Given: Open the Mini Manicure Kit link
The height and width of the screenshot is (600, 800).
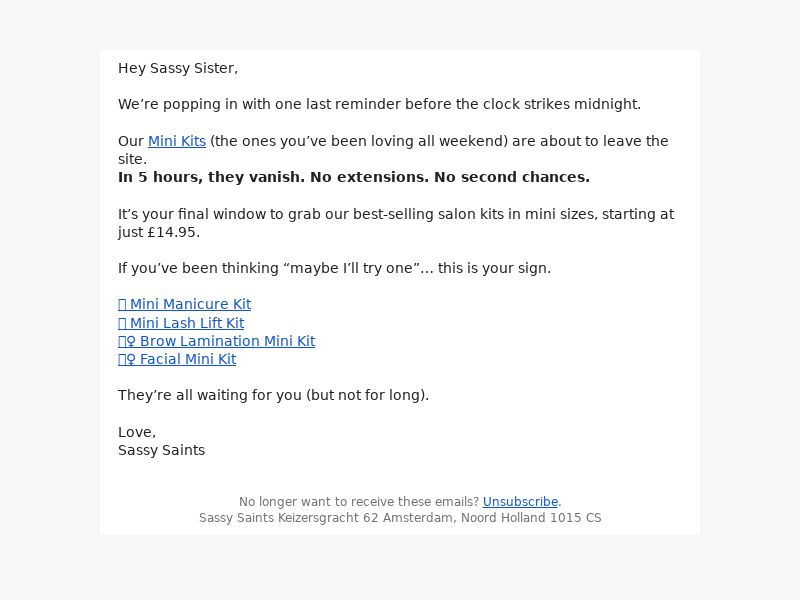Looking at the screenshot, I should (184, 304).
